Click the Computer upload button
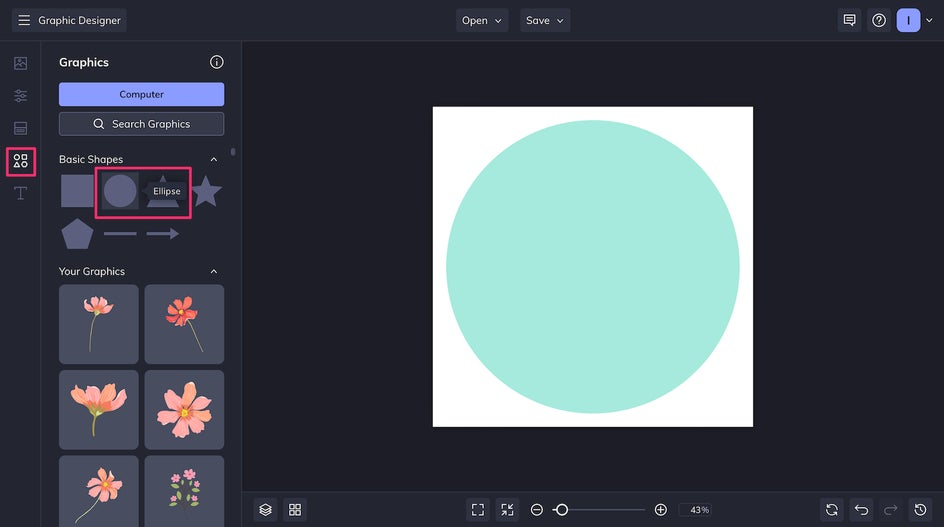This screenshot has width=944, height=527. pyautogui.click(x=141, y=95)
